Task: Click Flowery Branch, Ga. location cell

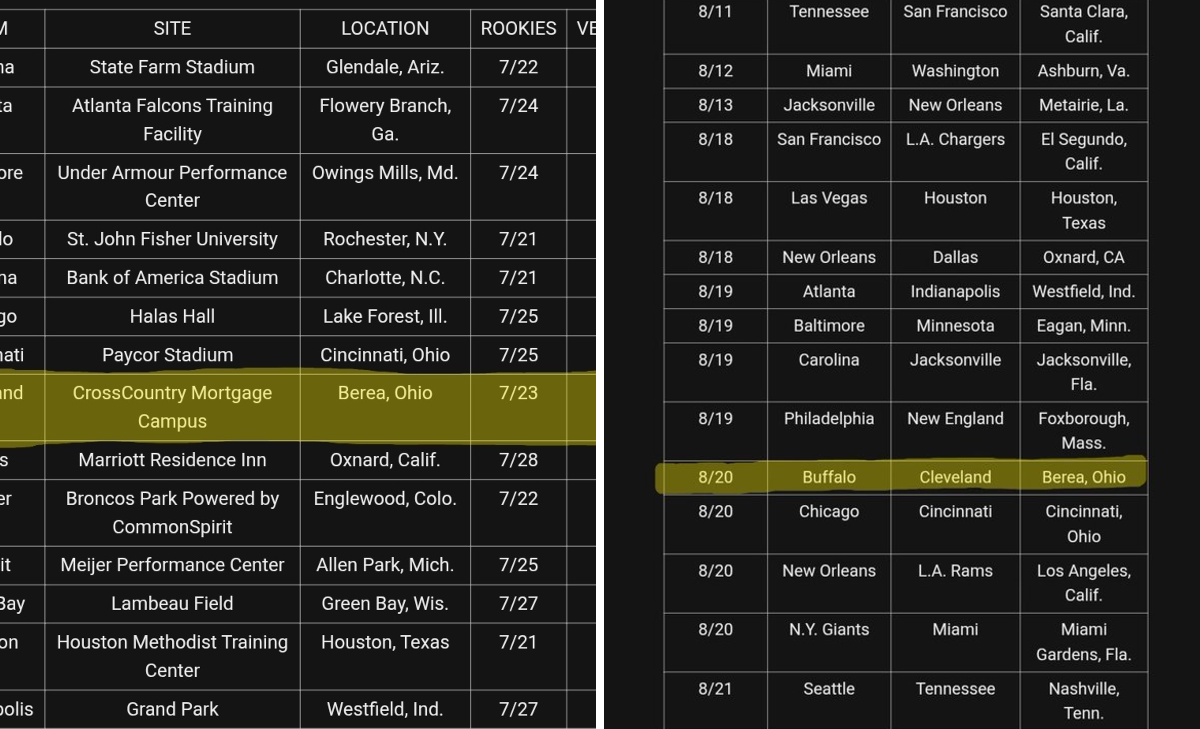Action: click(385, 120)
